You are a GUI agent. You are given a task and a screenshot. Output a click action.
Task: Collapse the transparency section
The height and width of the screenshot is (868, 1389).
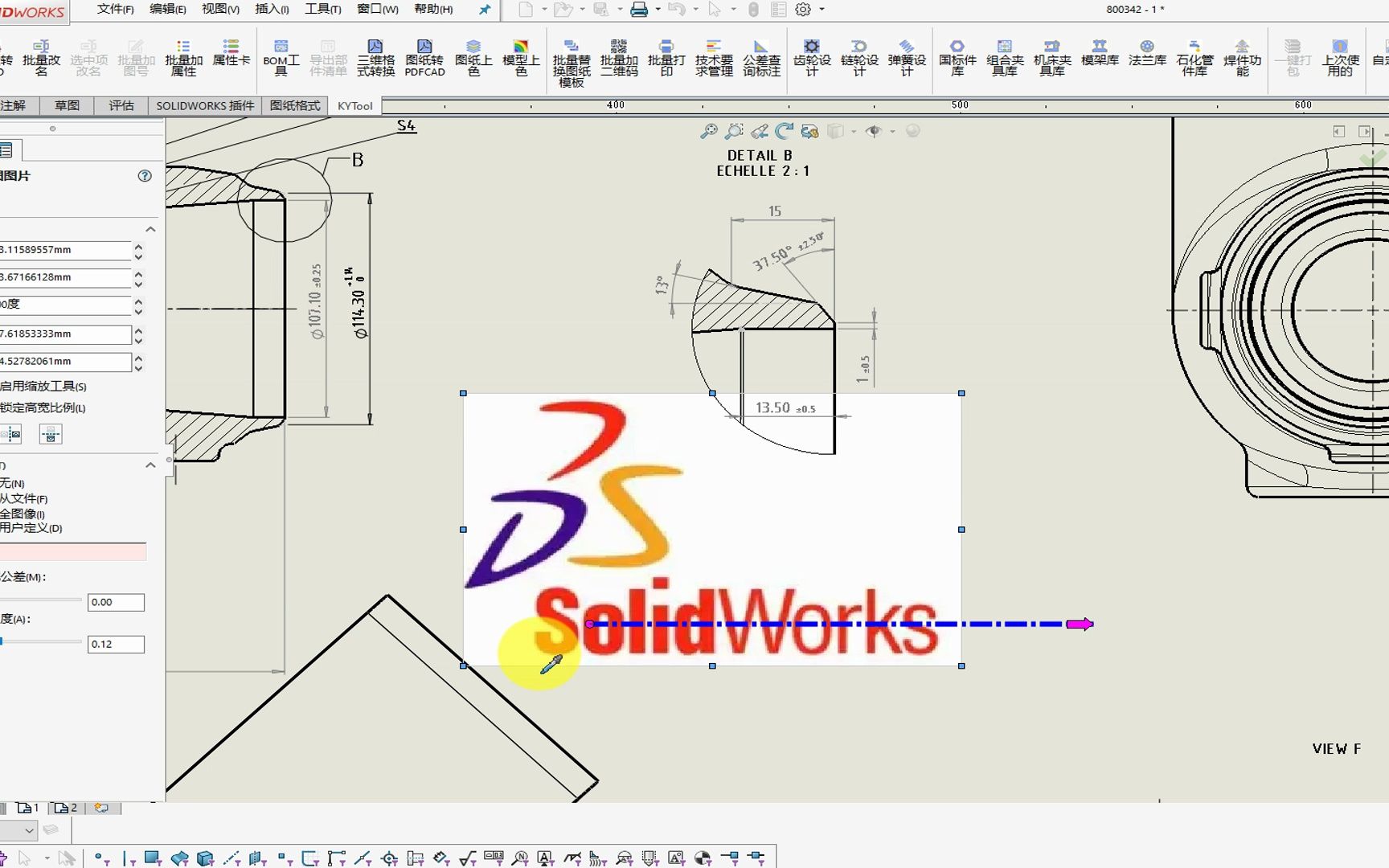150,465
